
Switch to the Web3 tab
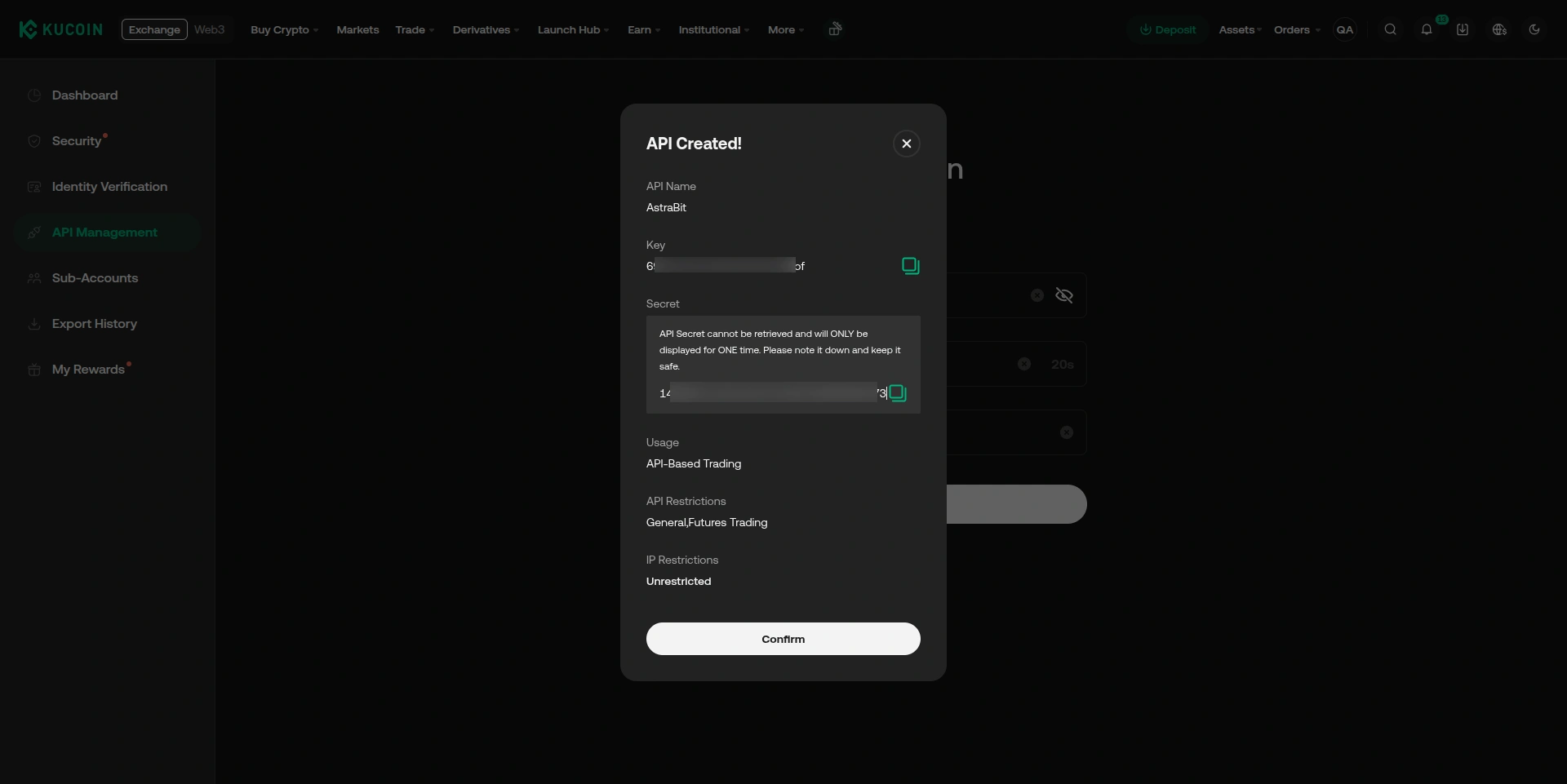(209, 29)
